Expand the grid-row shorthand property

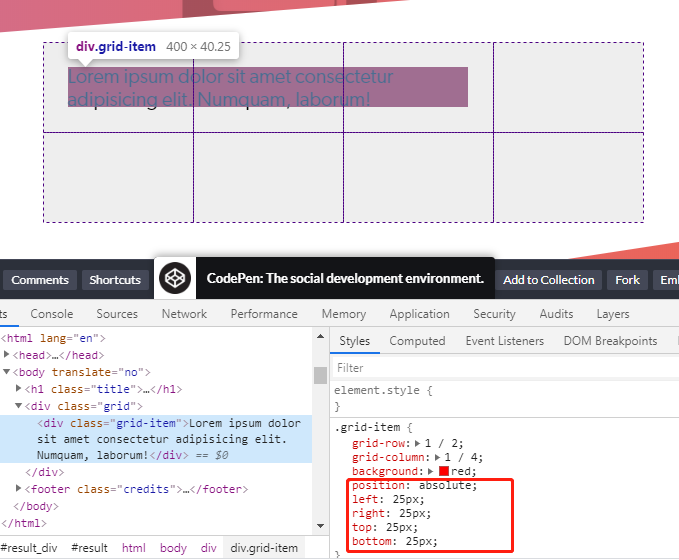pos(417,443)
